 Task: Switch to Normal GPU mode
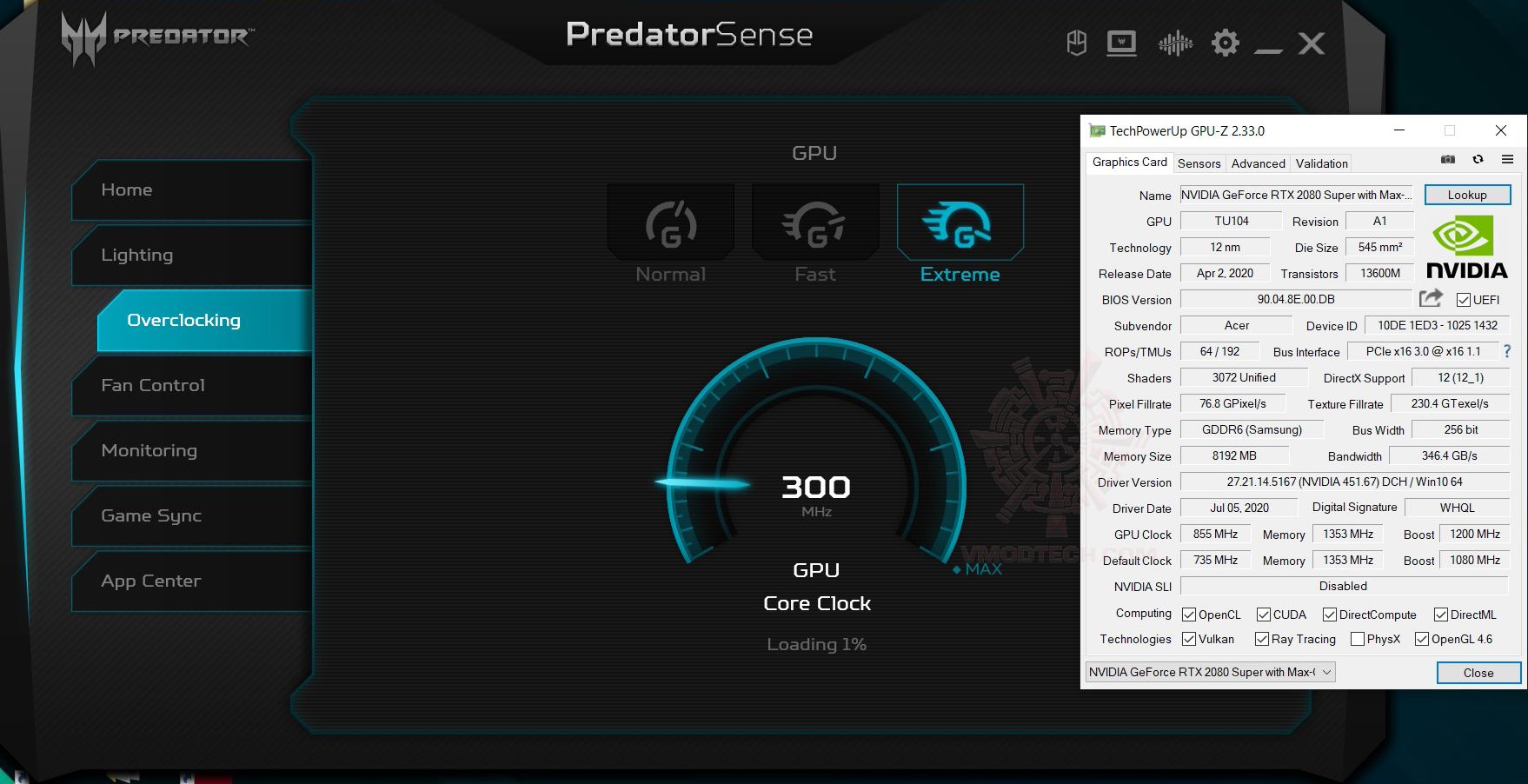point(670,224)
